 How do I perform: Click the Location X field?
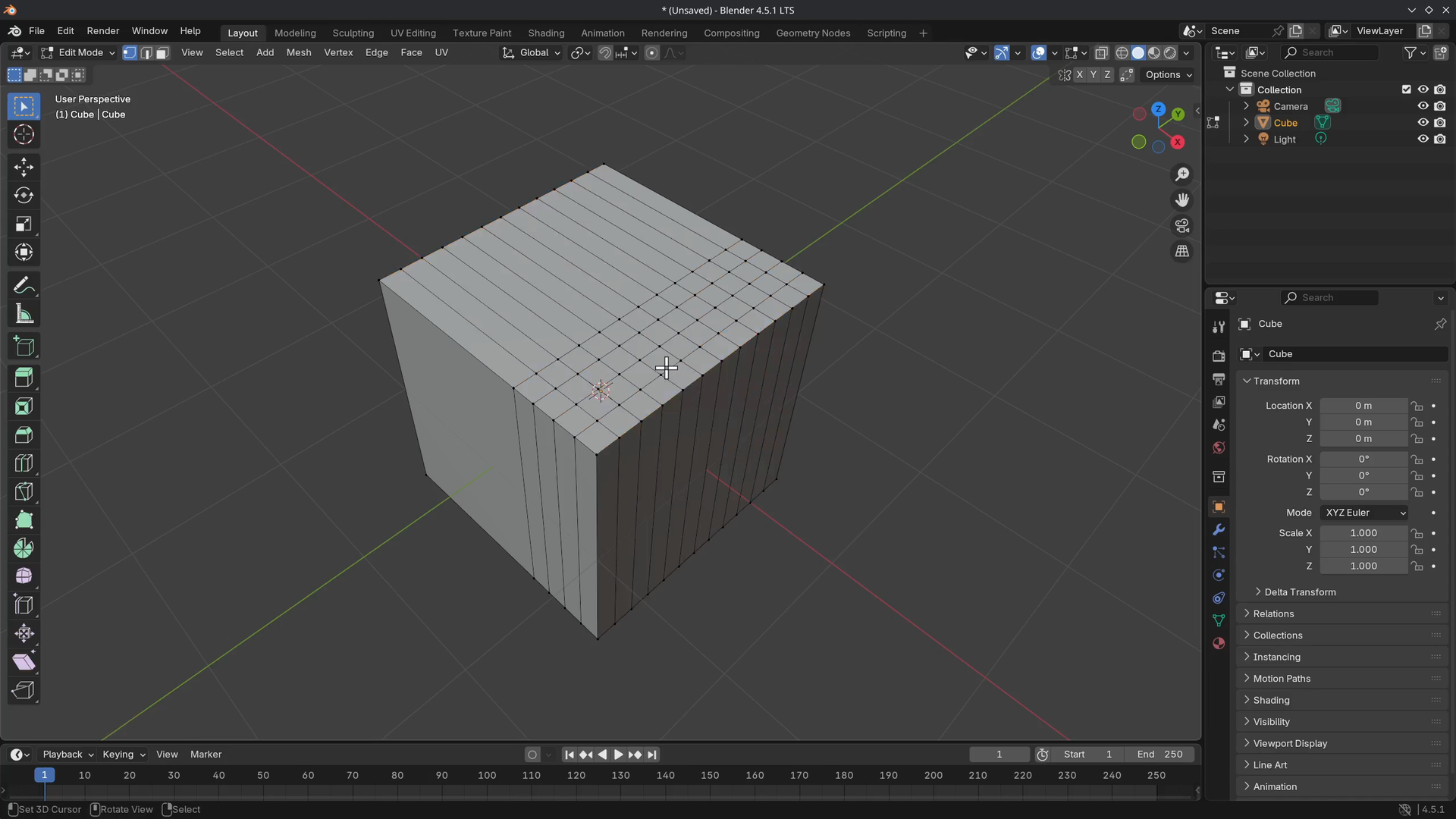coord(1363,406)
